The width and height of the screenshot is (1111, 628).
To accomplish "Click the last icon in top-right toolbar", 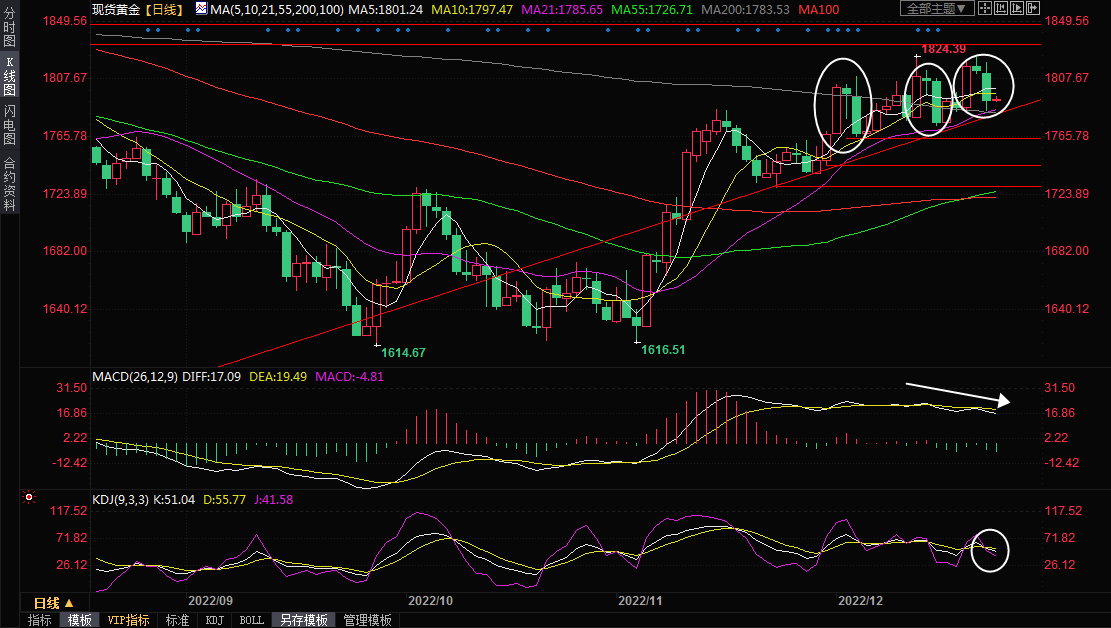I will pyautogui.click(x=1034, y=9).
